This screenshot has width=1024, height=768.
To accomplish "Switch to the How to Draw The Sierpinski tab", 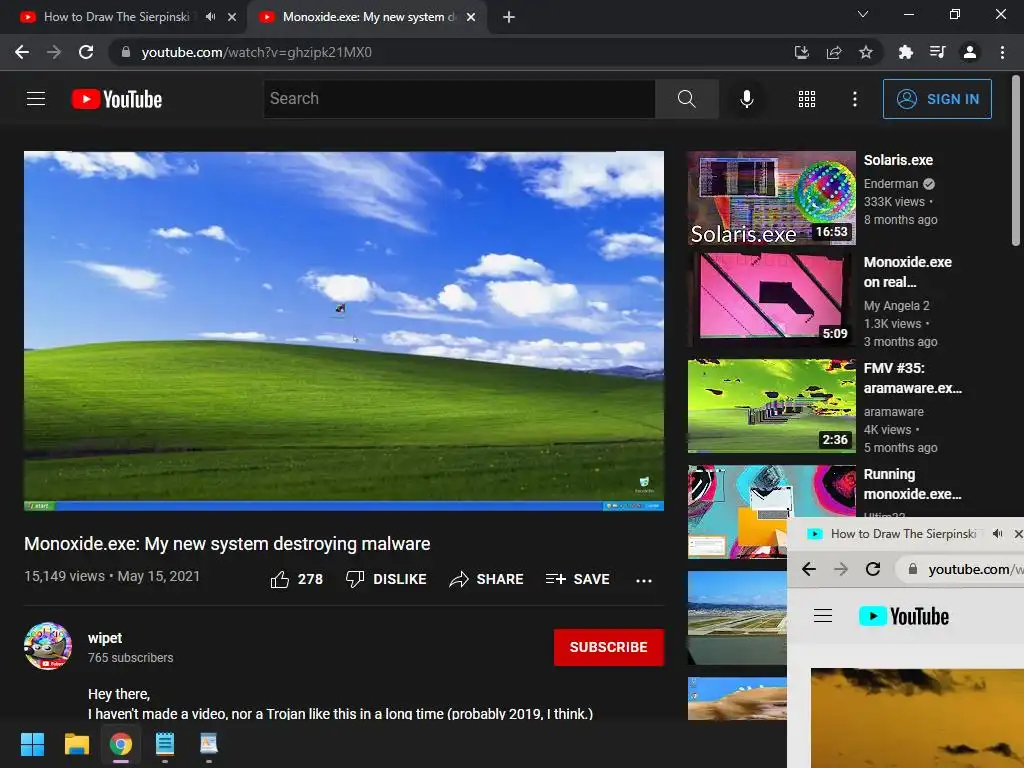I will point(116,17).
